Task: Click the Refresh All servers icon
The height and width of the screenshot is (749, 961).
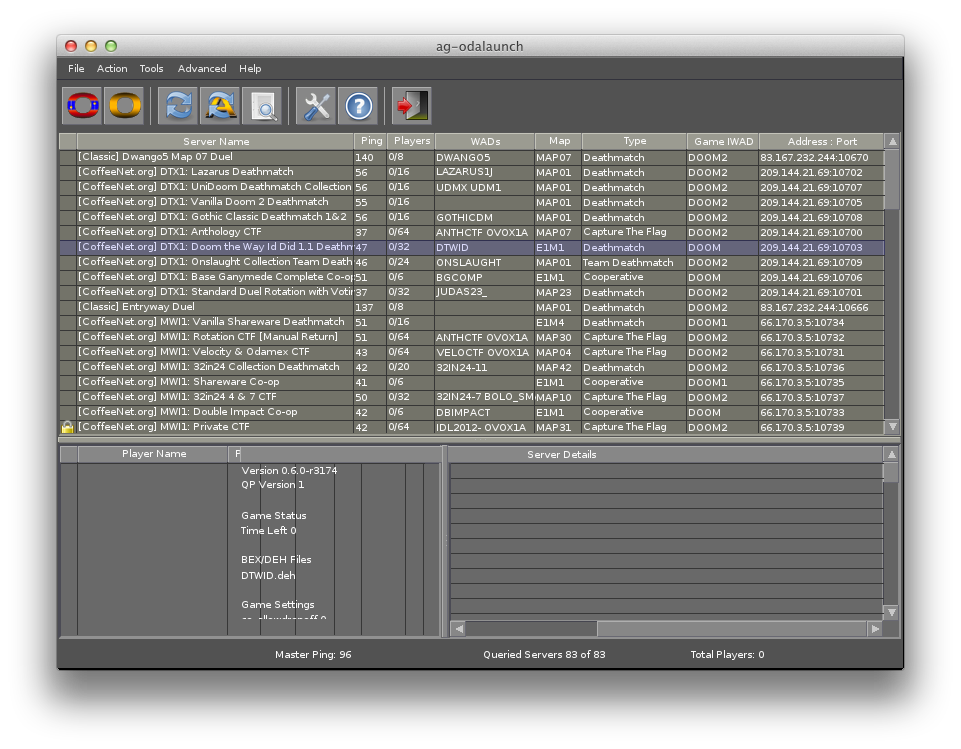Action: click(220, 105)
